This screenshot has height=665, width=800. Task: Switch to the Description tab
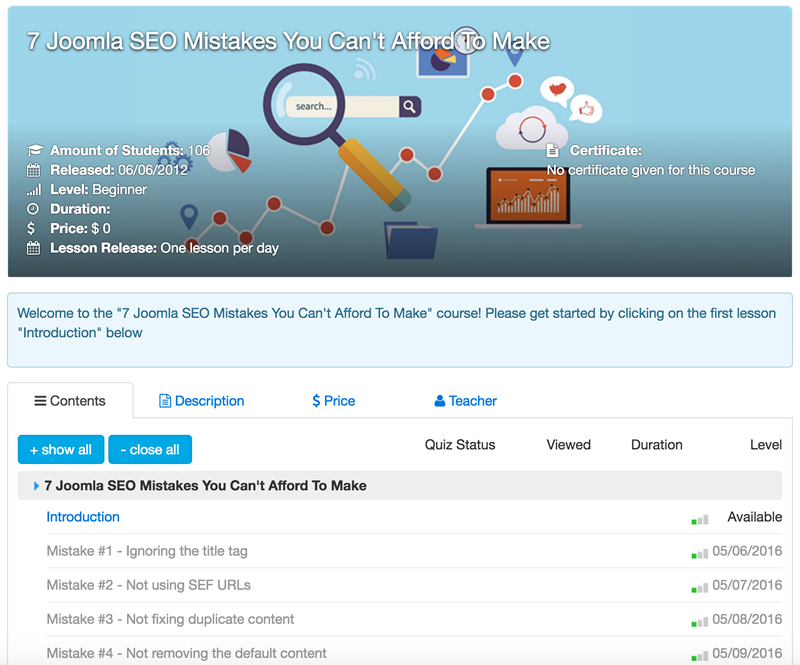click(x=202, y=401)
